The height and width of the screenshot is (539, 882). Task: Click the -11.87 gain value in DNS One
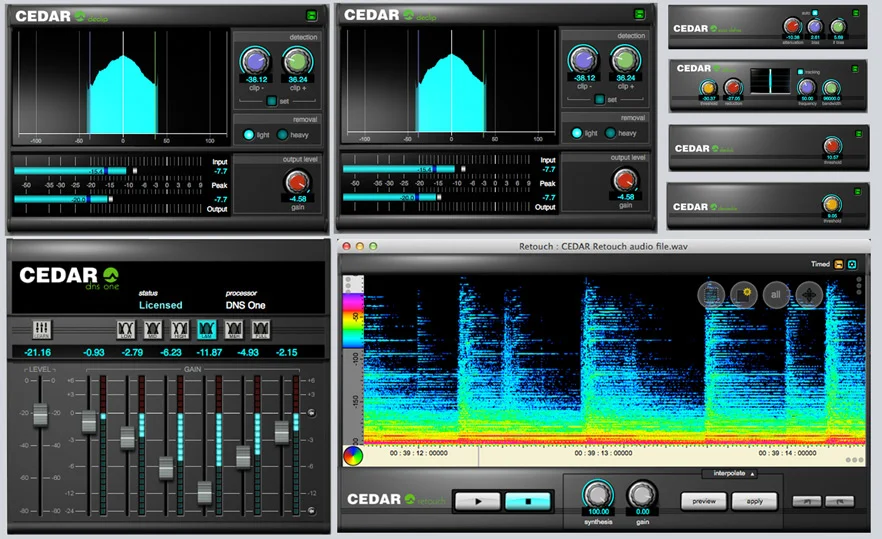pos(209,352)
